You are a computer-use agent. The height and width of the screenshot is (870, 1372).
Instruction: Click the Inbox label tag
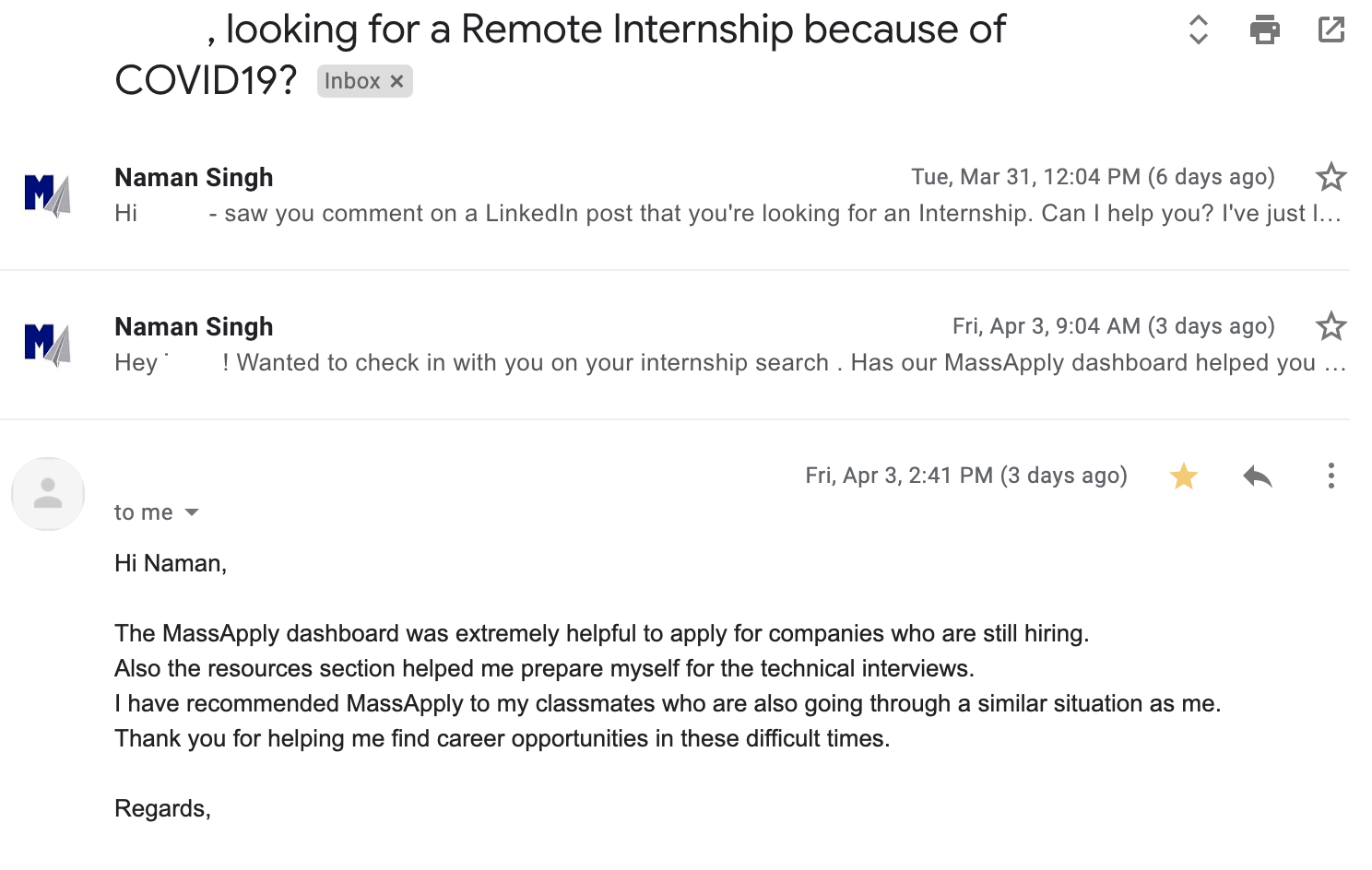coord(352,81)
